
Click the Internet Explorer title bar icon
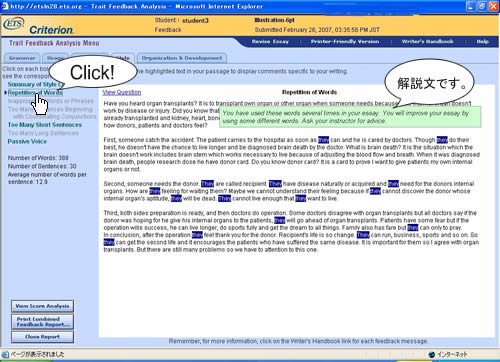5,6
